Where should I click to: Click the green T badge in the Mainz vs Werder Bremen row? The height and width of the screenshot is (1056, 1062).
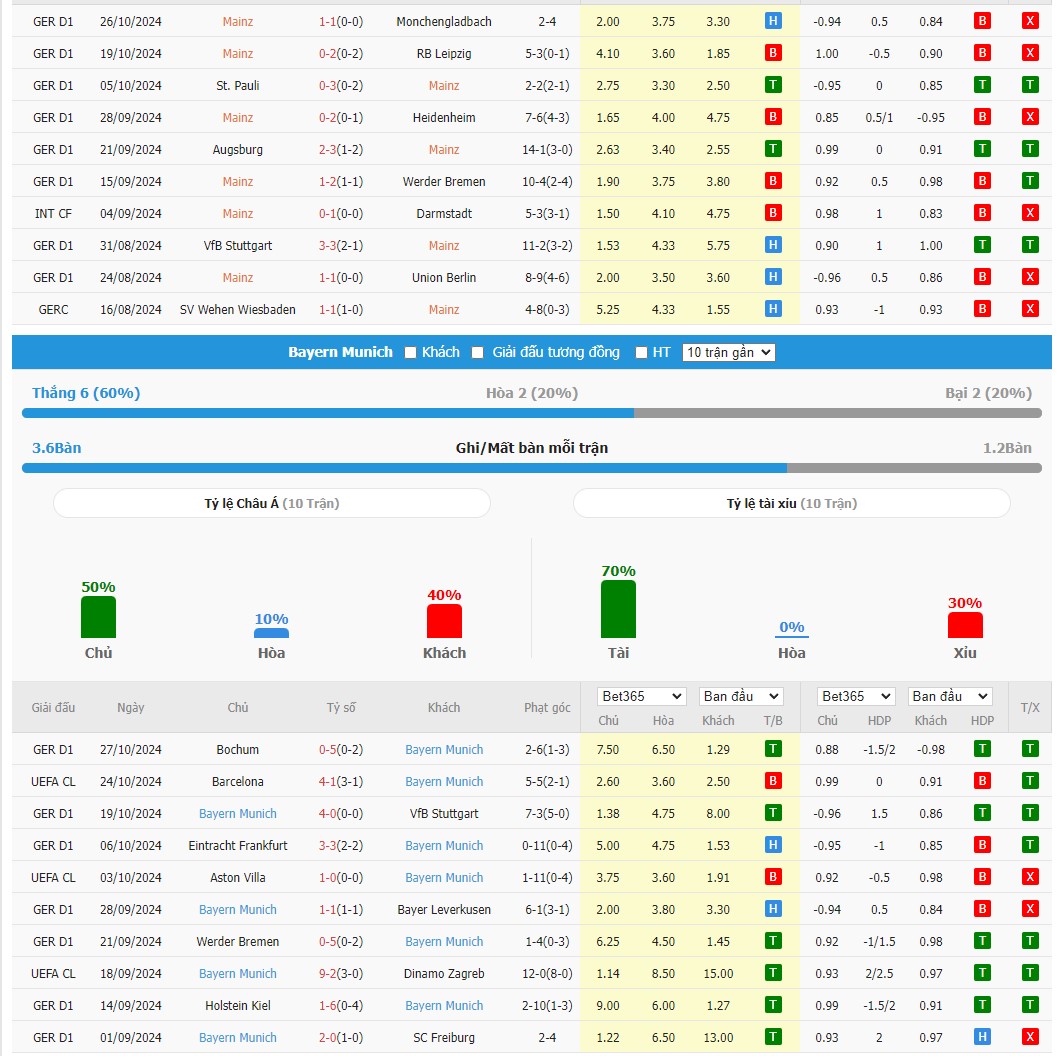1029,181
